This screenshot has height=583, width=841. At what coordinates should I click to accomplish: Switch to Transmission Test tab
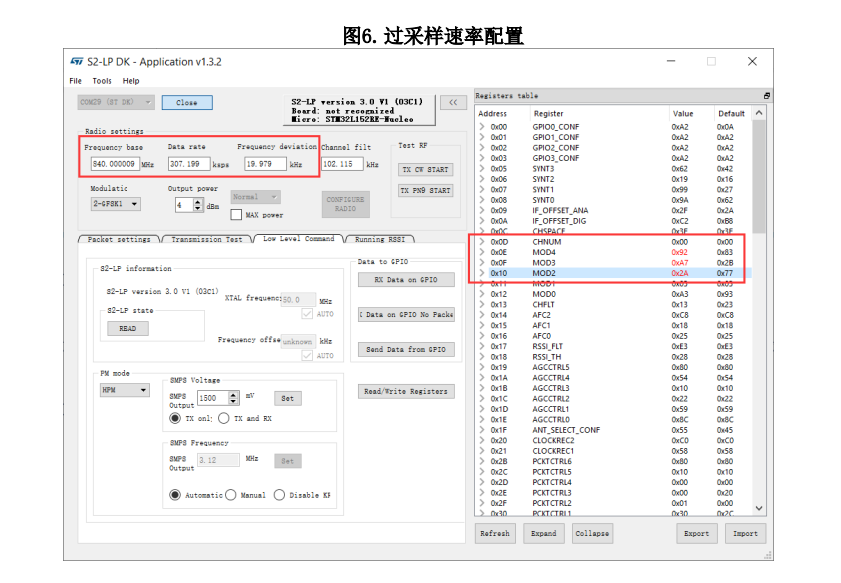click(206, 239)
